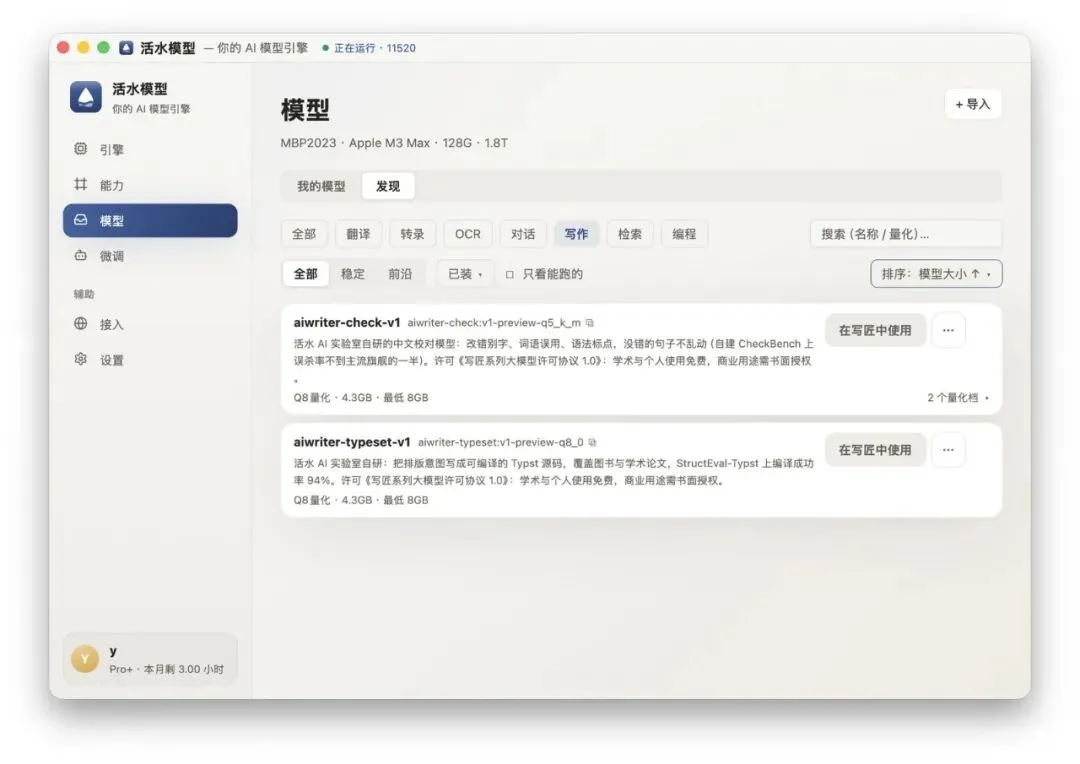Filter models by 翻译 category
This screenshot has width=1080, height=764.
tap(358, 234)
